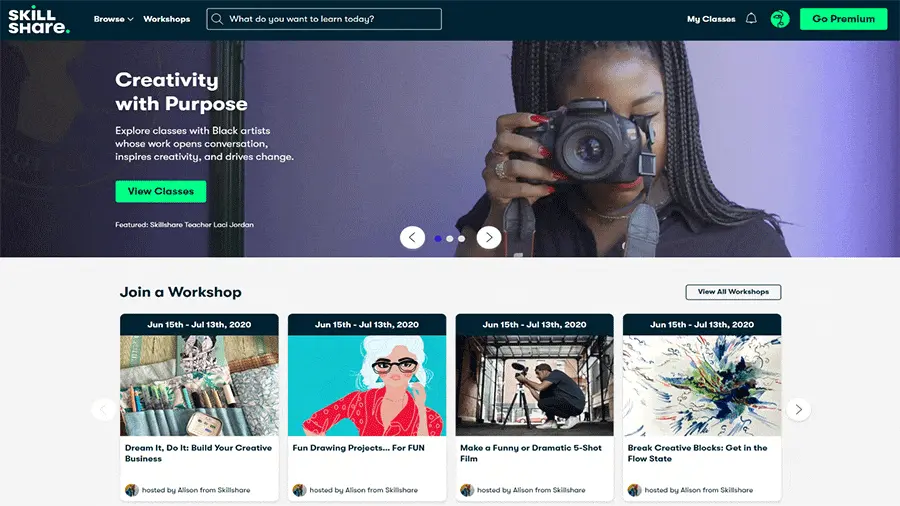The height and width of the screenshot is (506, 900).
Task: Open 'Break Creative Blocks: Get in the Flow State' title
Action: click(x=697, y=453)
